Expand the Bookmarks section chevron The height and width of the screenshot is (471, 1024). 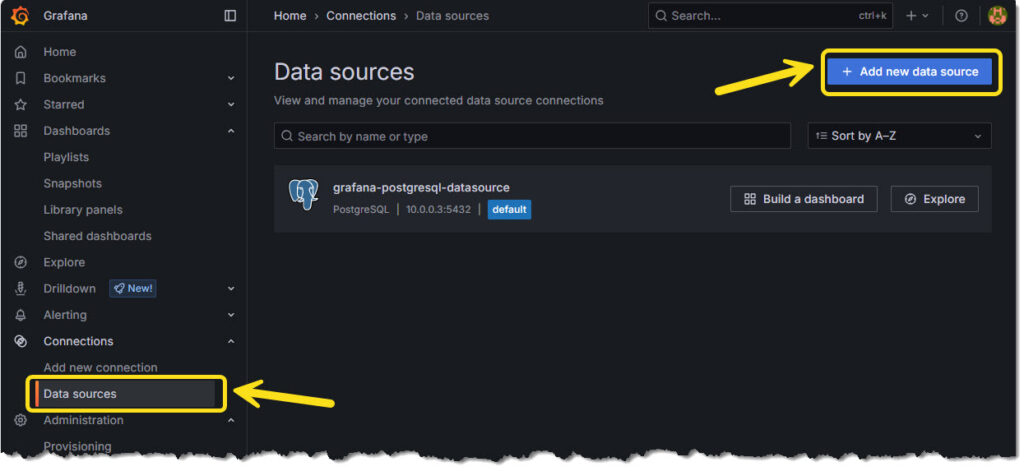click(231, 78)
